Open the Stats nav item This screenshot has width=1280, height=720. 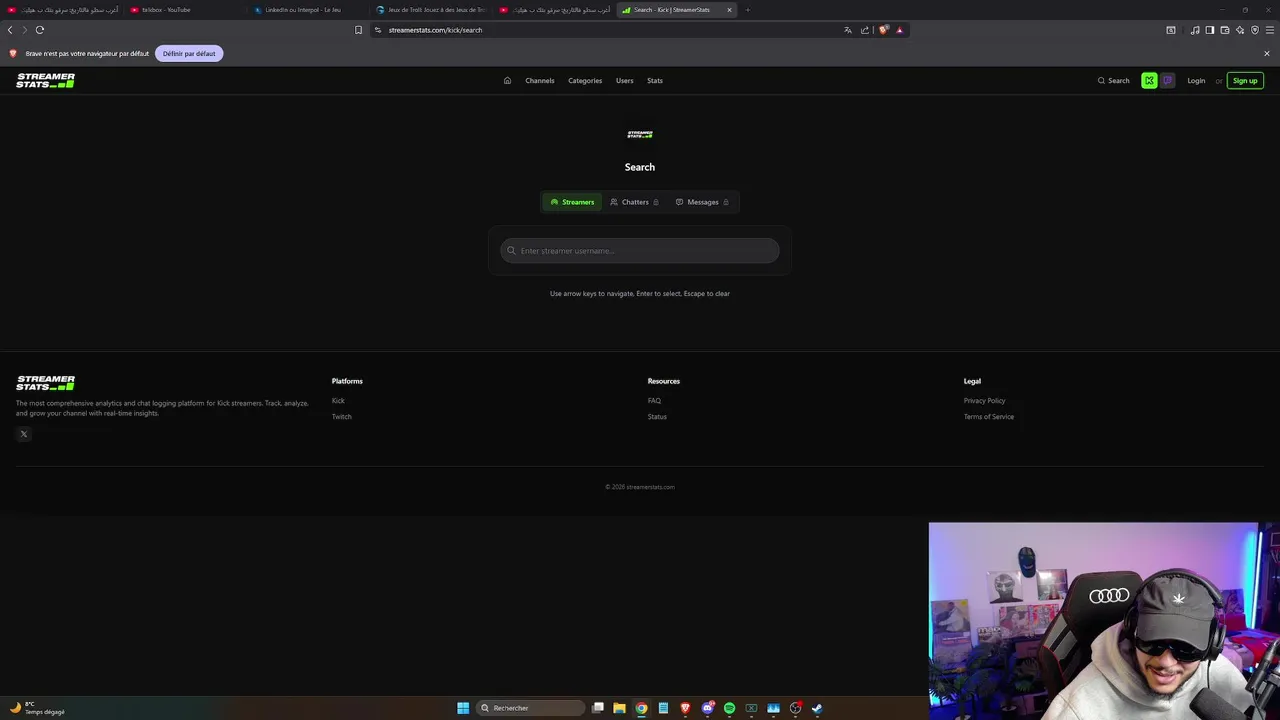coord(655,81)
